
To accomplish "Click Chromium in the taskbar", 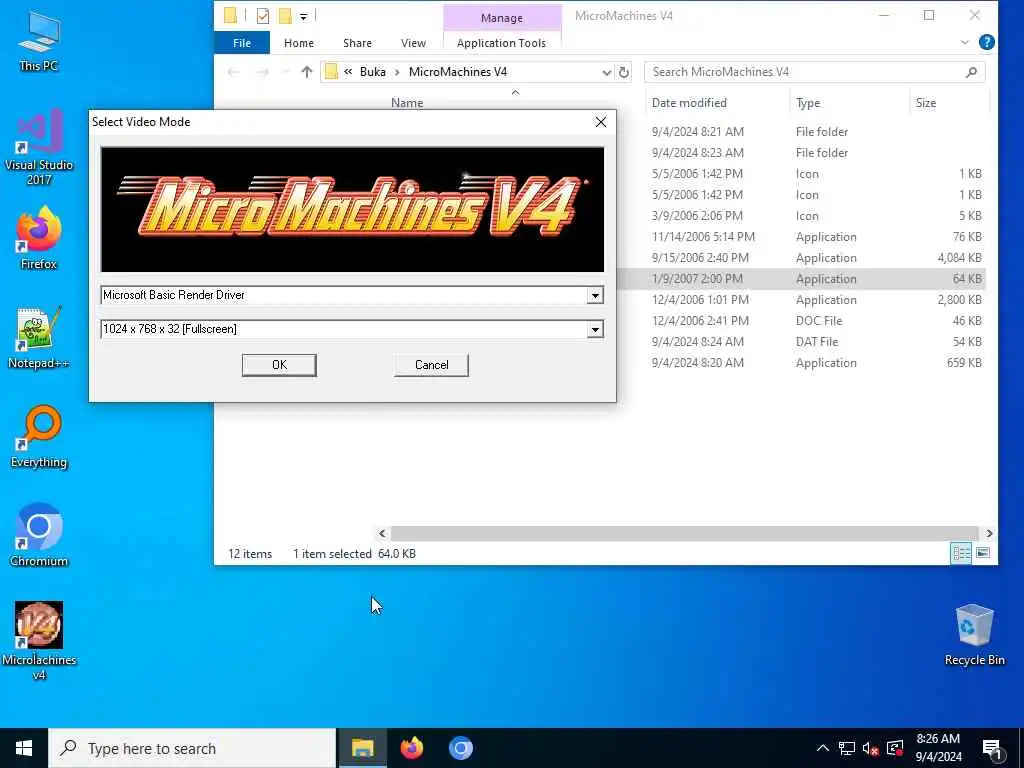I will pos(460,748).
